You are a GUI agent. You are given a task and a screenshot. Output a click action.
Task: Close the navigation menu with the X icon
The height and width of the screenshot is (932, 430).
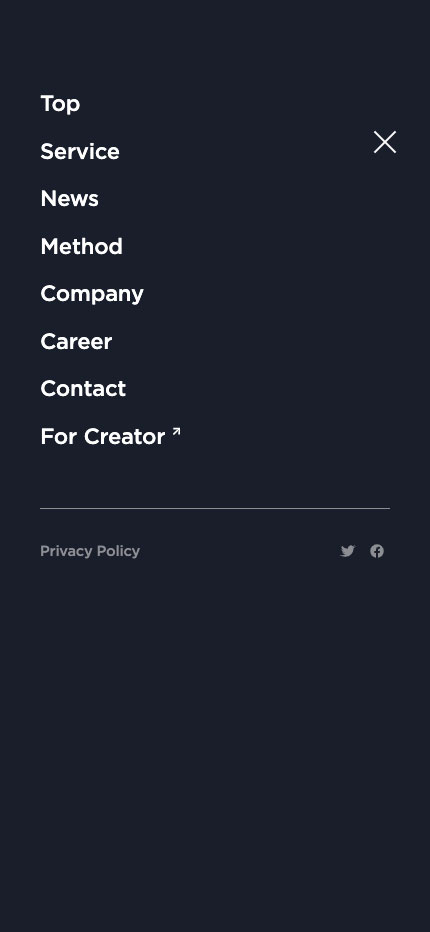click(385, 142)
